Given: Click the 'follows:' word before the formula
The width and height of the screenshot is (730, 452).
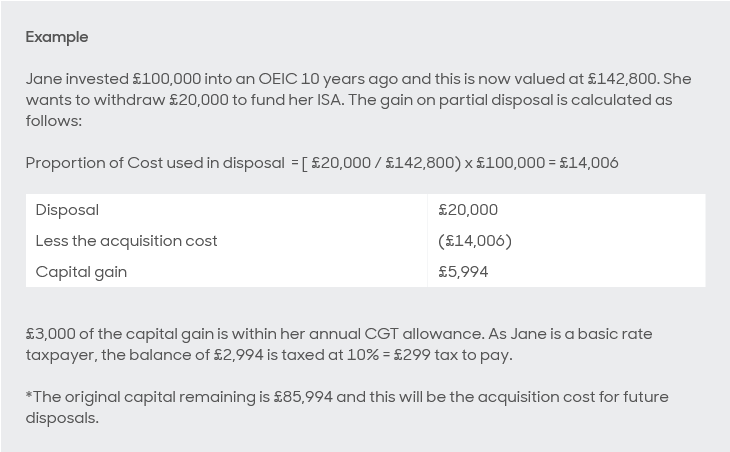Looking at the screenshot, I should tap(54, 121).
